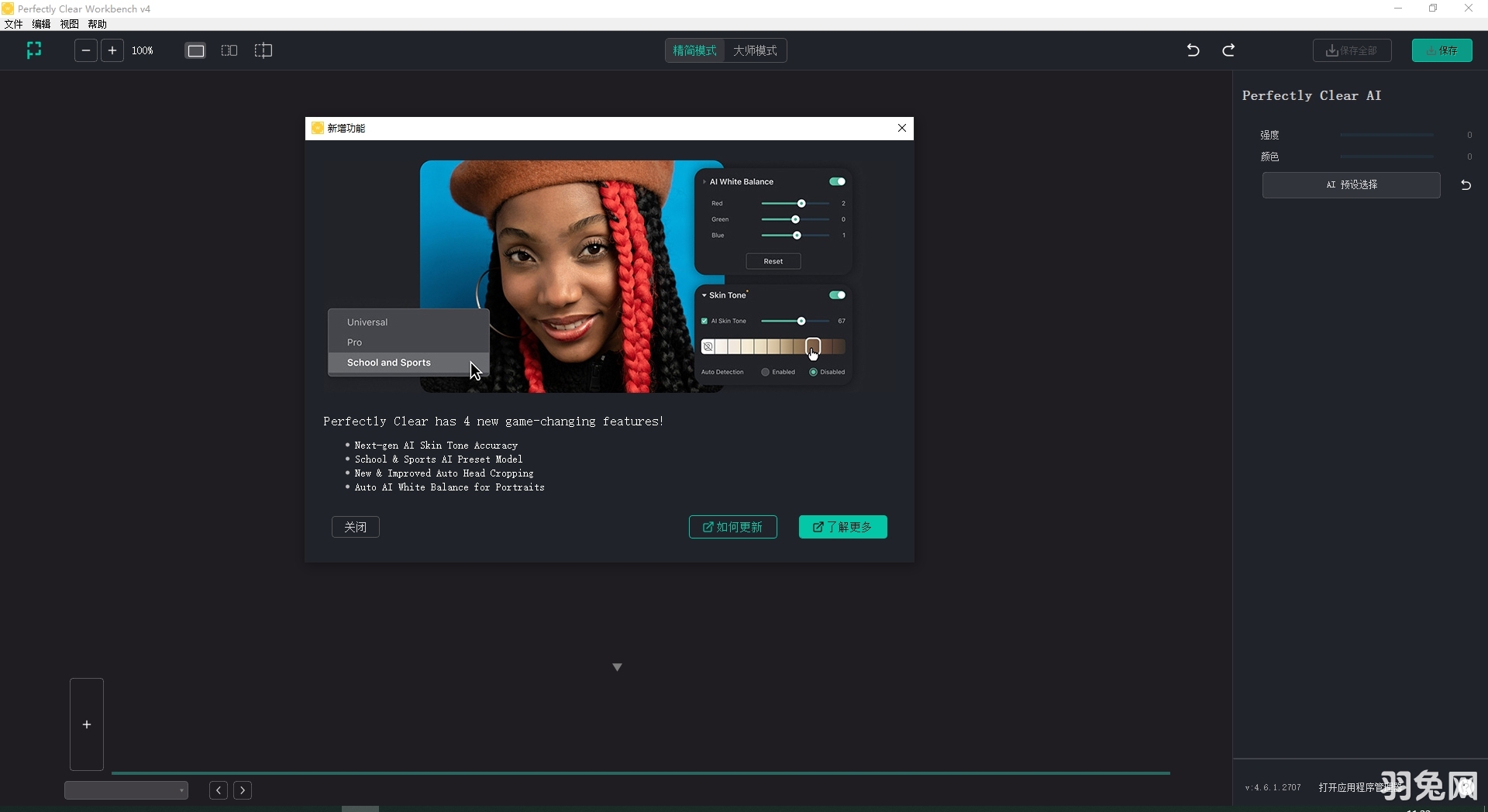
Task: Click the zoom in plus icon
Action: [x=112, y=50]
